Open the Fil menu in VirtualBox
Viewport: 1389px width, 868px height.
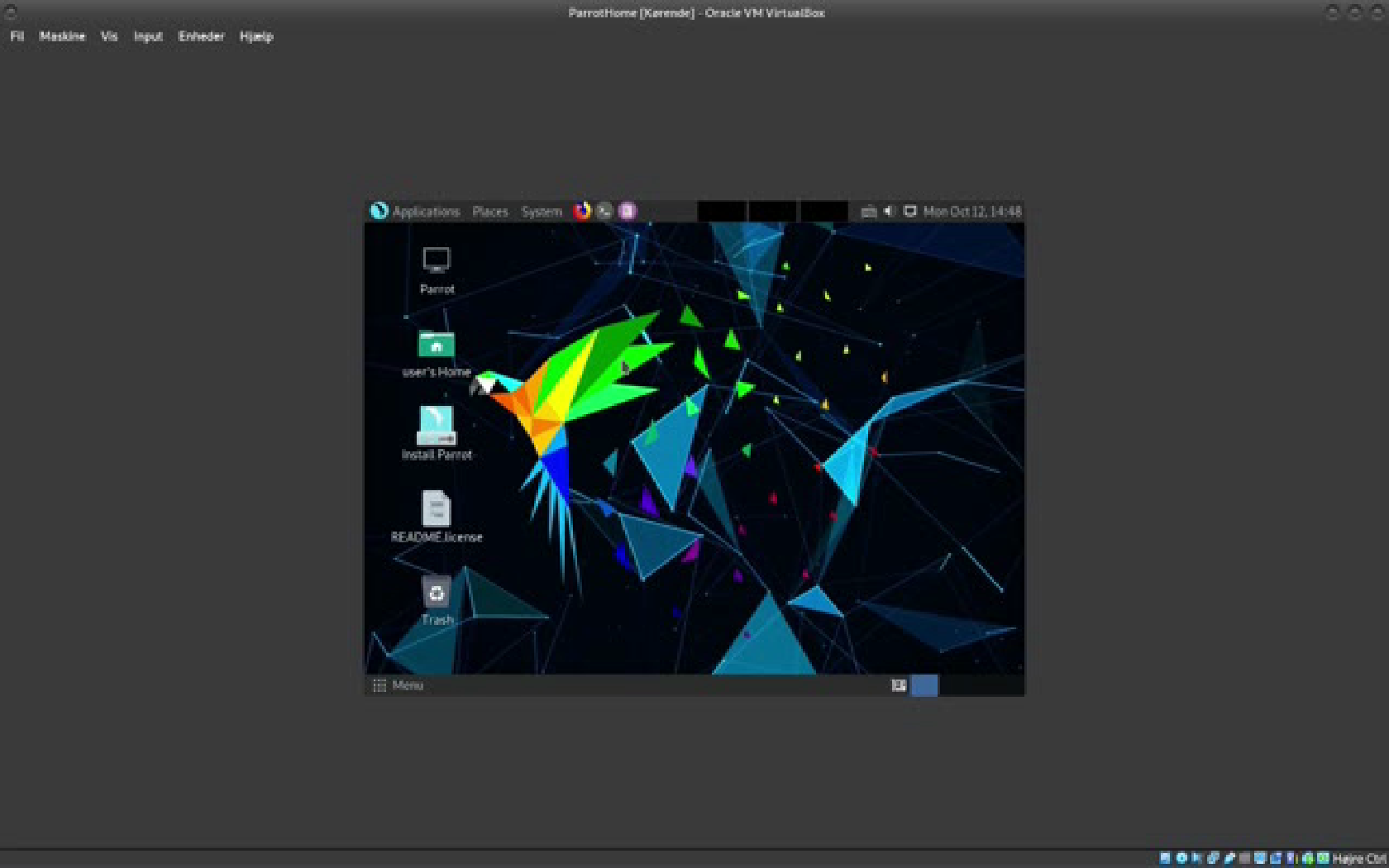(x=17, y=36)
